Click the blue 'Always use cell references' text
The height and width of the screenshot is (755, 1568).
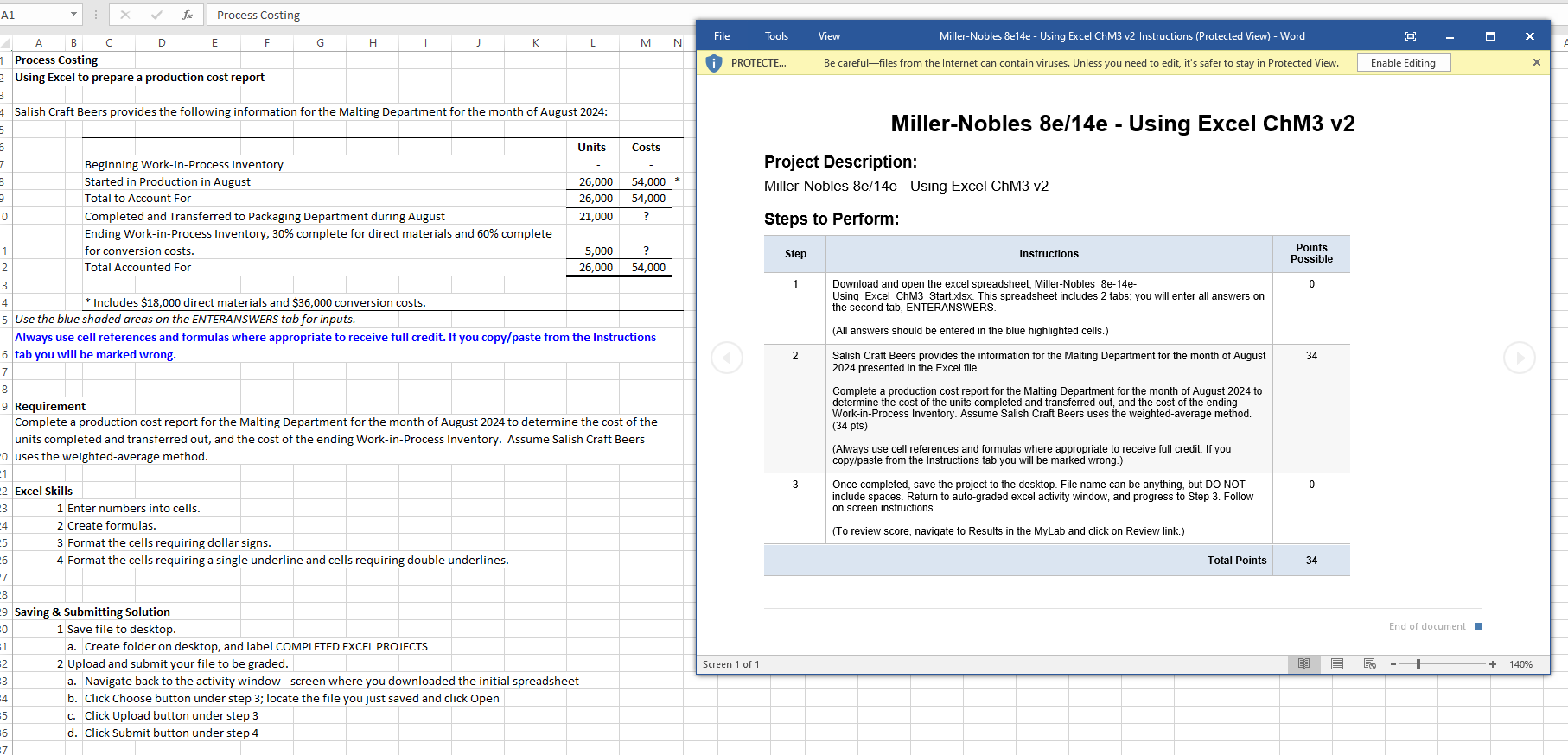[x=335, y=346]
